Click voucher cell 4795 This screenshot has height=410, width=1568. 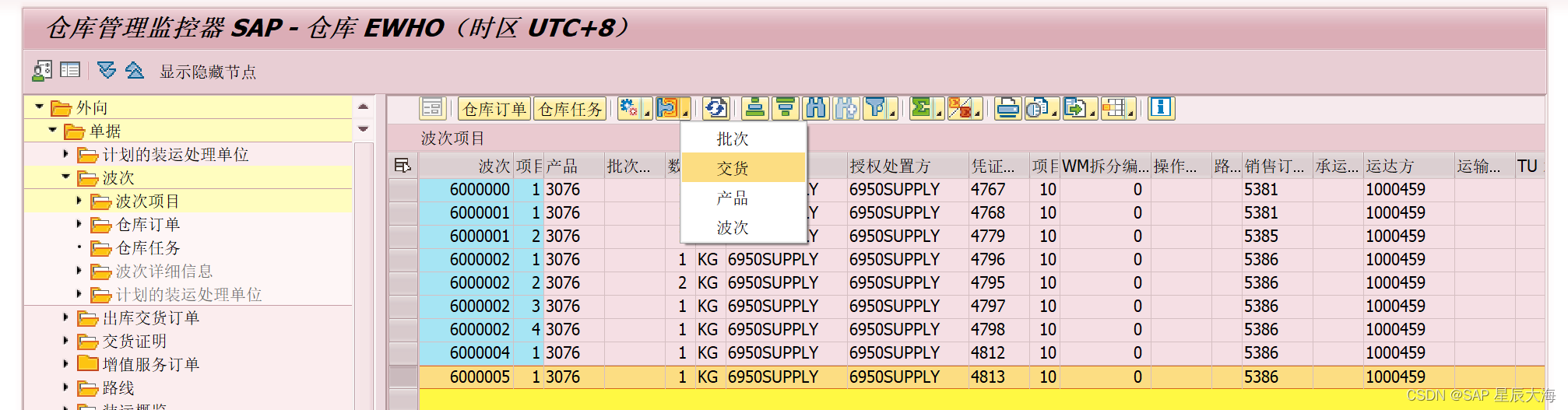pyautogui.click(x=999, y=282)
